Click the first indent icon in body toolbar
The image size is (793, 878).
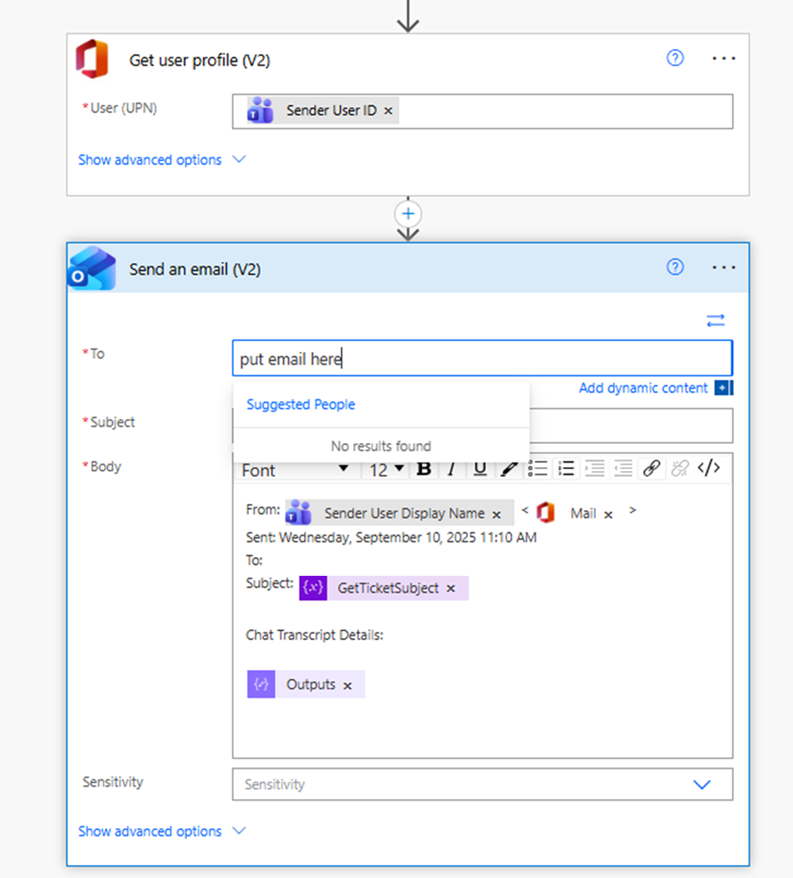594,468
